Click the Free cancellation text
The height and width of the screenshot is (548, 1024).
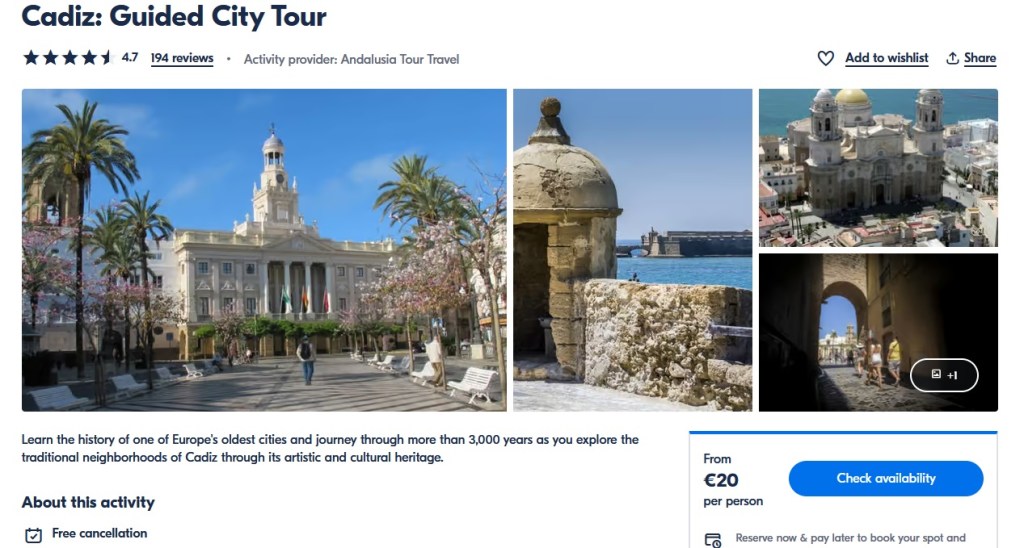99,533
